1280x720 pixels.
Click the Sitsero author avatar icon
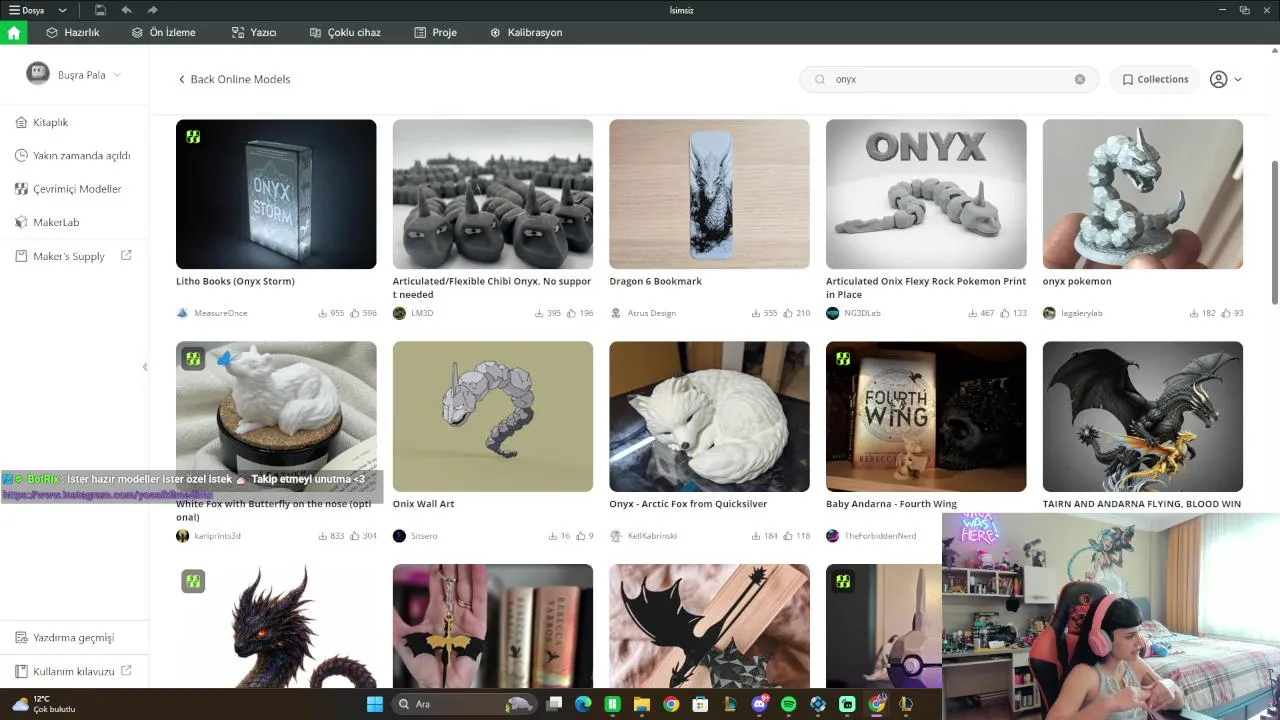[399, 536]
